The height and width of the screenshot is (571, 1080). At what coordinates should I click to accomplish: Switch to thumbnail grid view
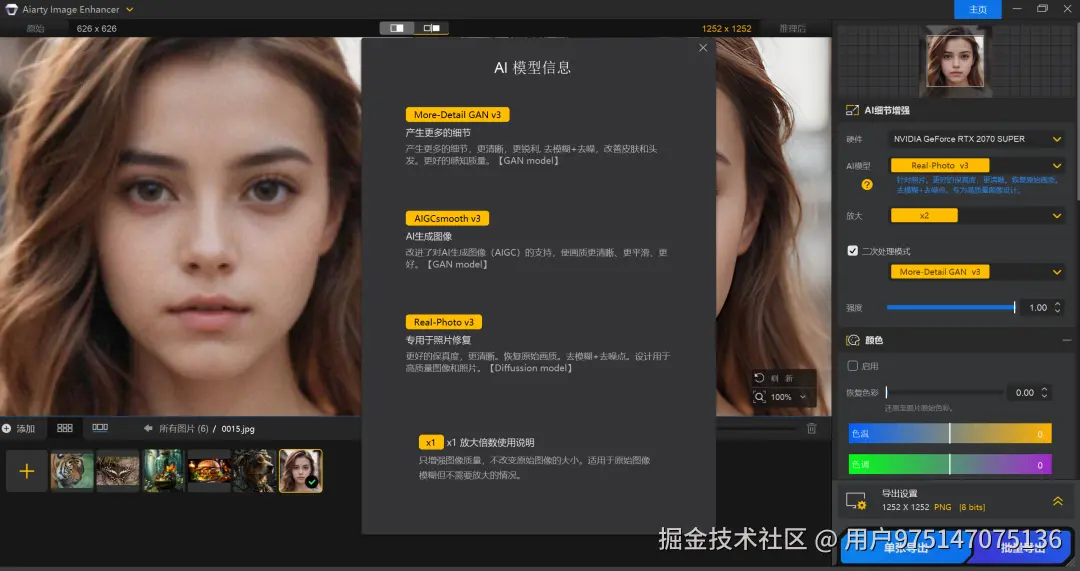[65, 428]
